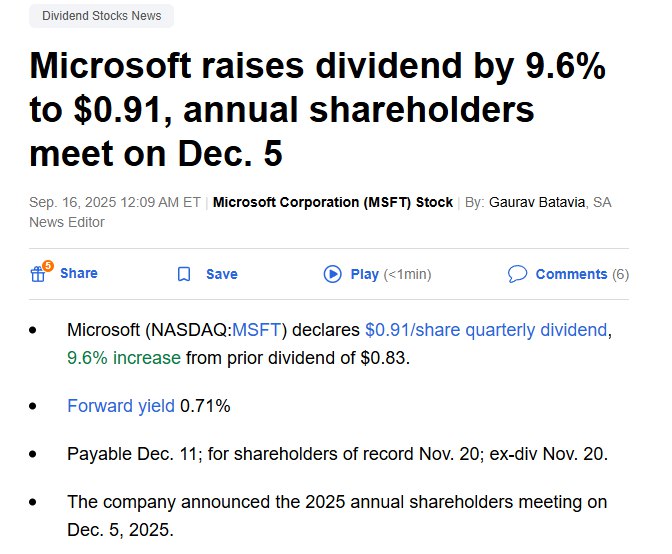Click the Comments speech bubble icon
The height and width of the screenshot is (554, 672).
pos(517,274)
